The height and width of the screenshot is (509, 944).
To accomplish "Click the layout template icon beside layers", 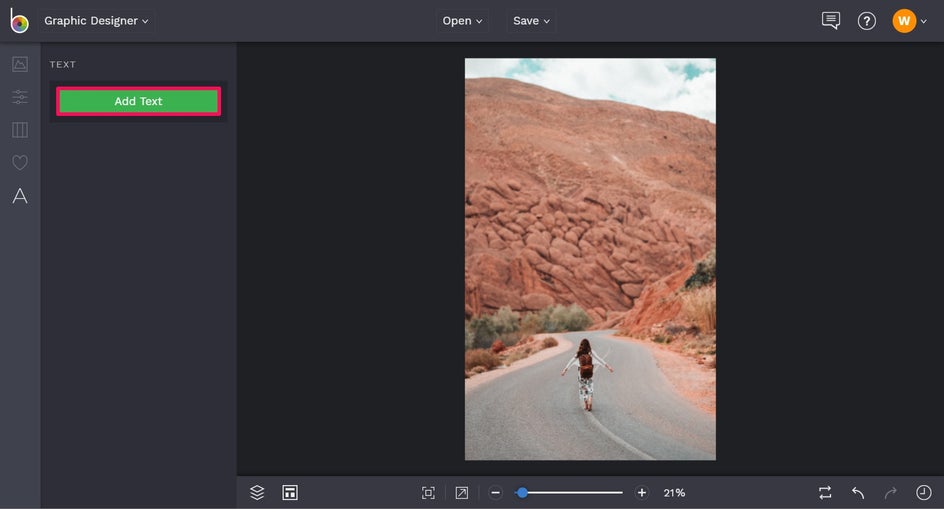I will tap(290, 492).
